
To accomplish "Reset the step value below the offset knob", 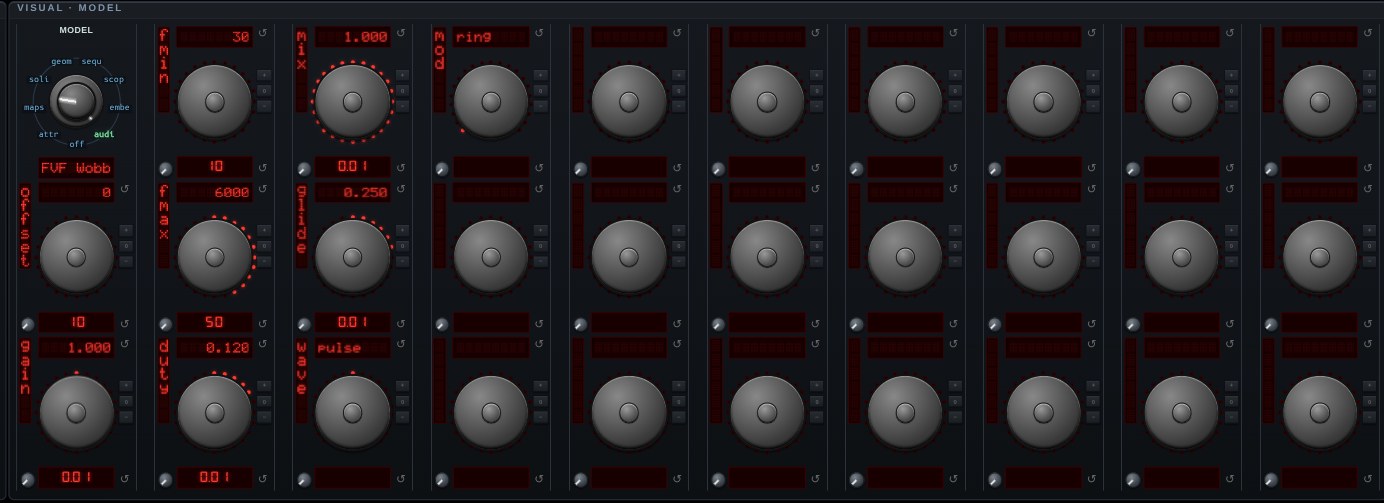I will coord(125,323).
